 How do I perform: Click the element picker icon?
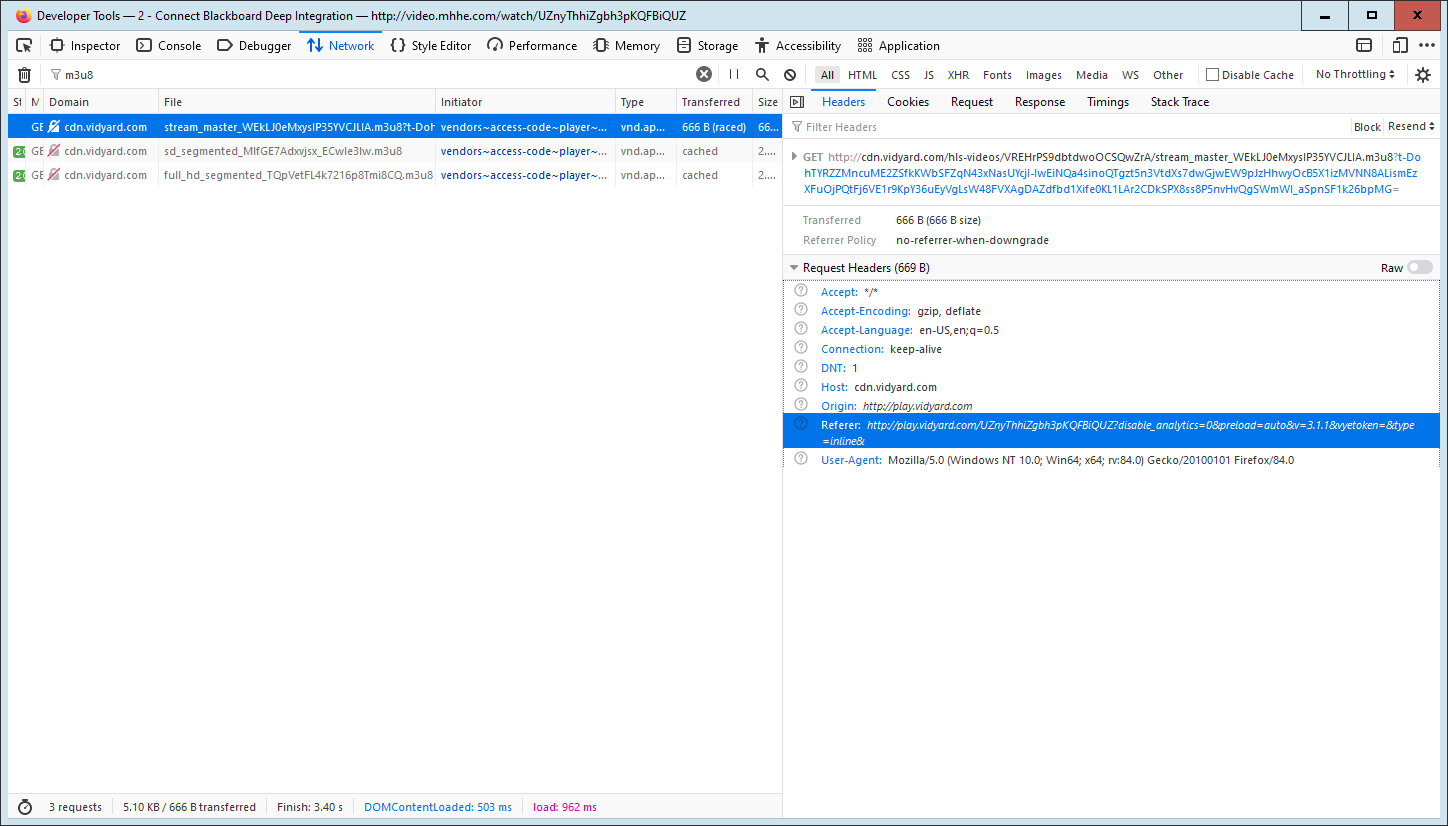tap(24, 45)
